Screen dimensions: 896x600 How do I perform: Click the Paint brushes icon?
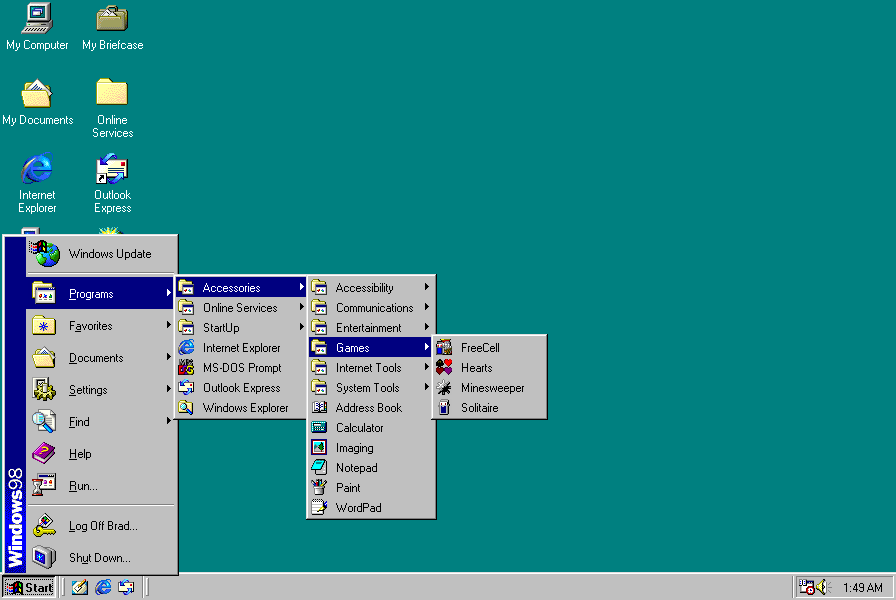(319, 487)
